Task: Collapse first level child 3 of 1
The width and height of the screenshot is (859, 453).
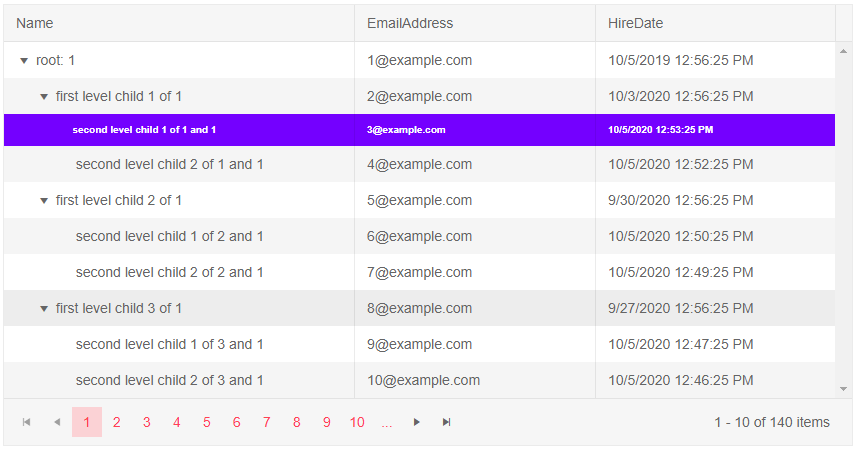Action: pos(44,309)
